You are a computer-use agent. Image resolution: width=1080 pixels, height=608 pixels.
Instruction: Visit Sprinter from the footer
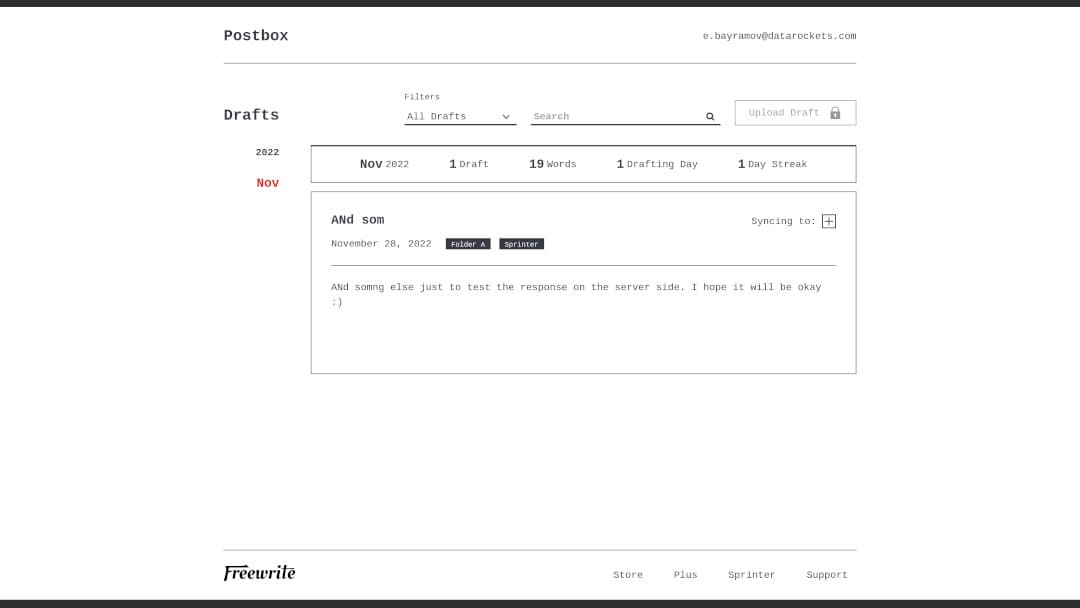point(751,575)
